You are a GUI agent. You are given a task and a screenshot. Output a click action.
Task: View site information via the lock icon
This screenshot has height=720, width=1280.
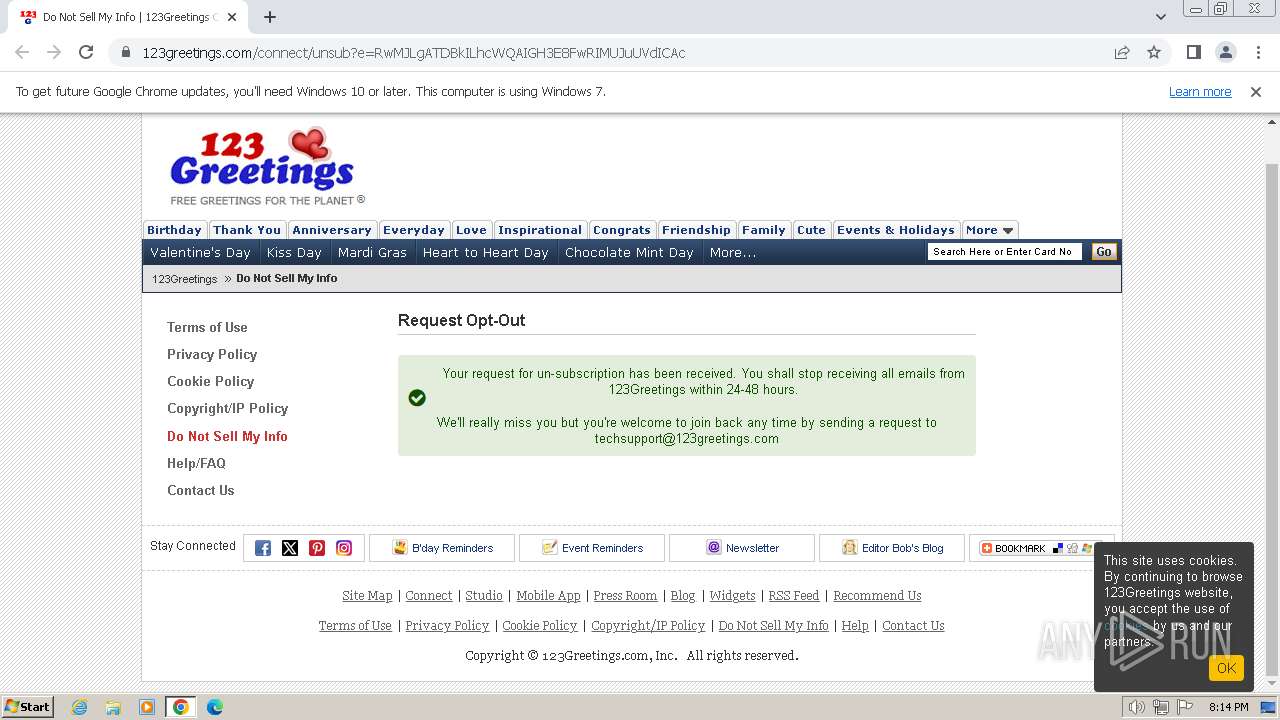[x=126, y=53]
